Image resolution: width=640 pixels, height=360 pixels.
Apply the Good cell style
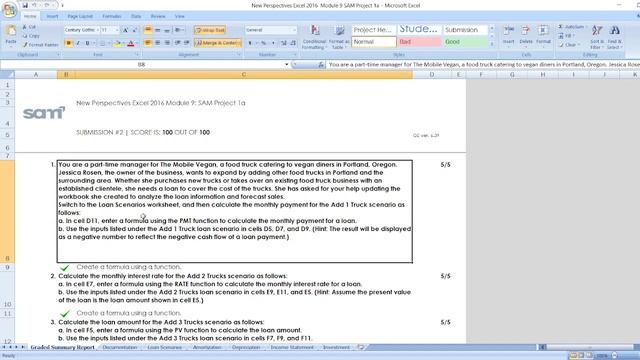pos(465,42)
